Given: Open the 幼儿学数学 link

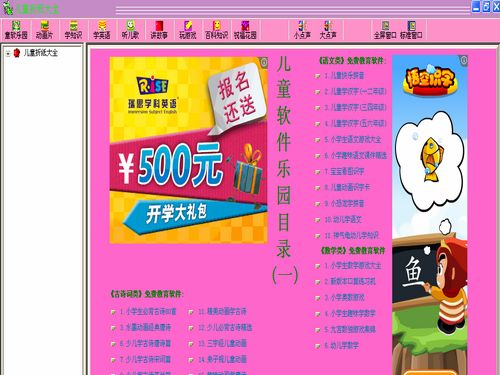Looking at the screenshot, I should pos(342,345).
